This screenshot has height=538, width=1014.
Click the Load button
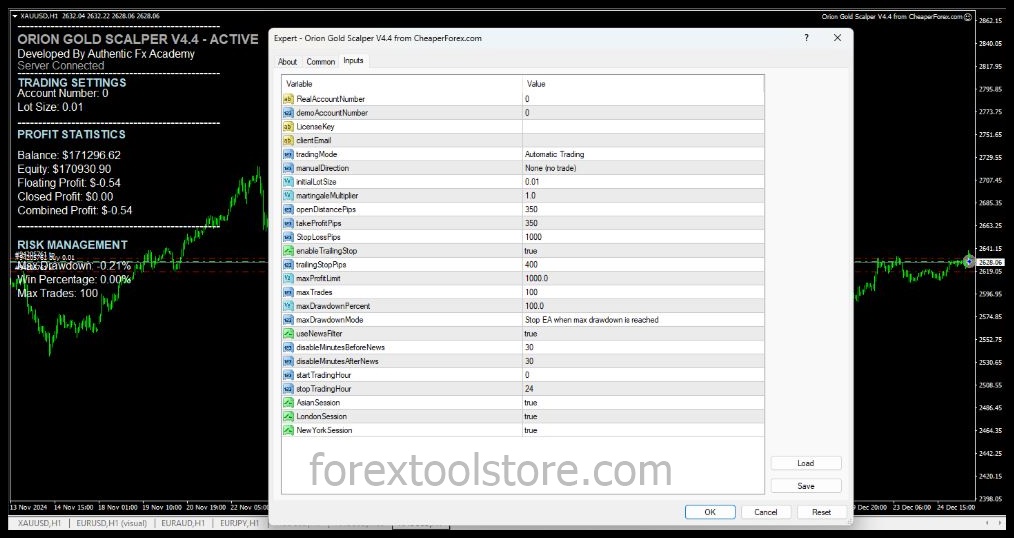[806, 463]
